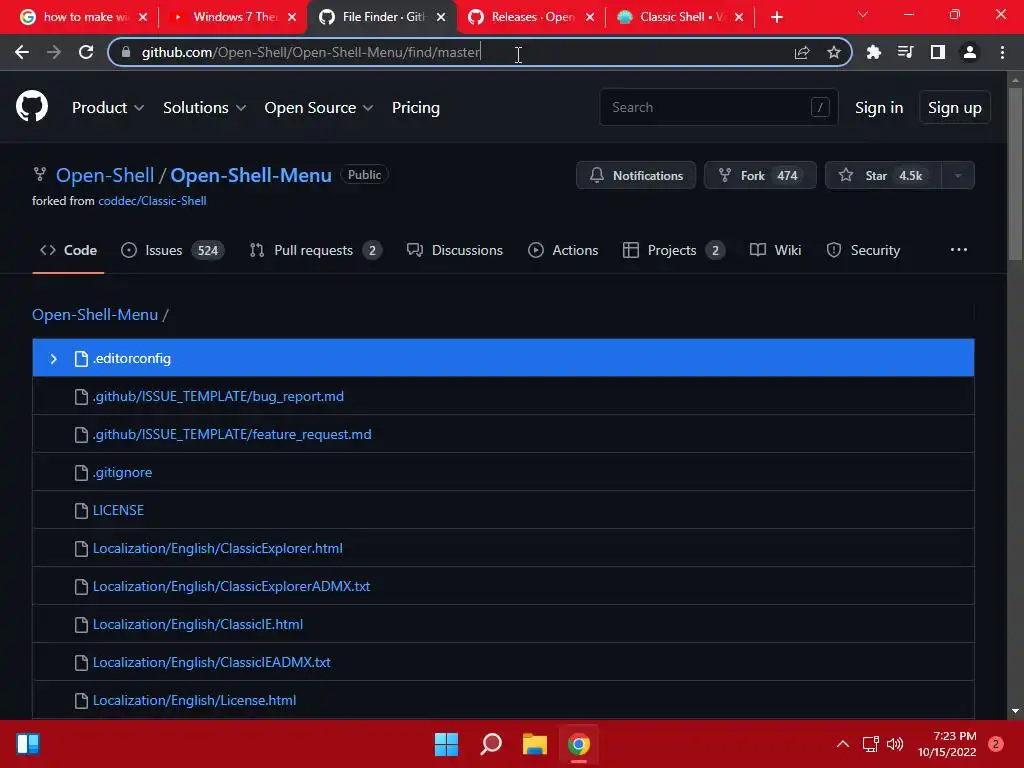Open the Extensions puzzle icon
This screenshot has height=768, width=1024.
874,52
